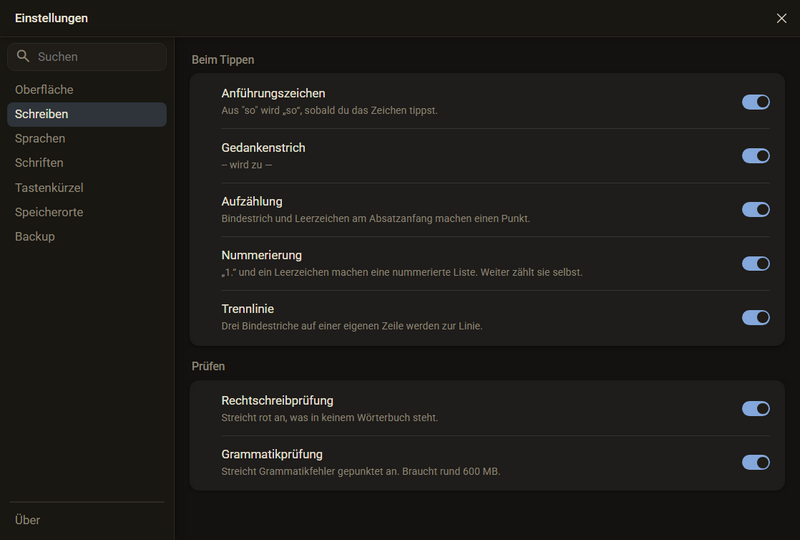Switch to the Backup section
Image resolution: width=800 pixels, height=540 pixels.
tap(87, 236)
